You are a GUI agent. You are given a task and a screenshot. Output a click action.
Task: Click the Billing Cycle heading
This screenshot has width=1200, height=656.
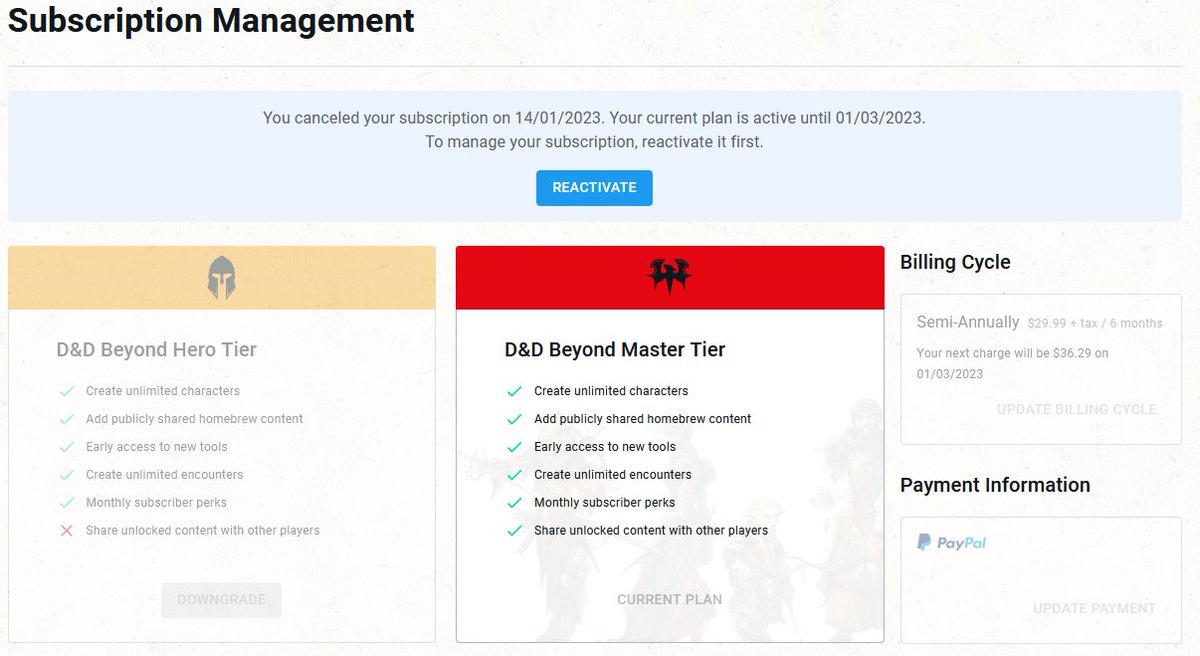click(955, 263)
